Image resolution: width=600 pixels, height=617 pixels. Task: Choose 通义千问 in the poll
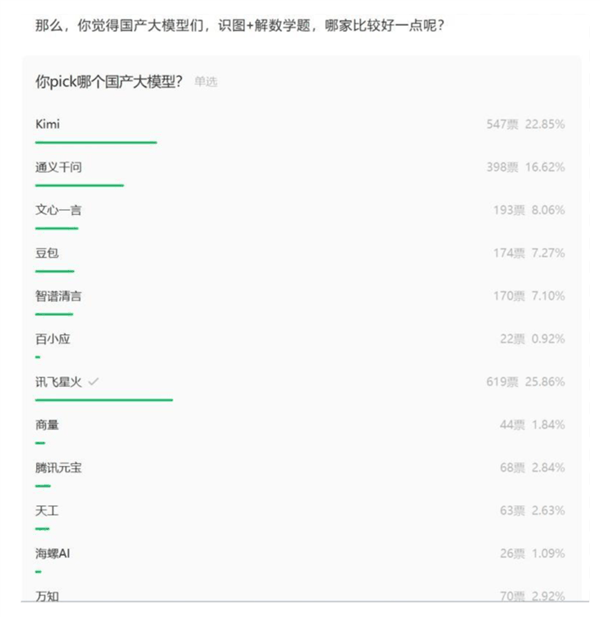click(58, 167)
